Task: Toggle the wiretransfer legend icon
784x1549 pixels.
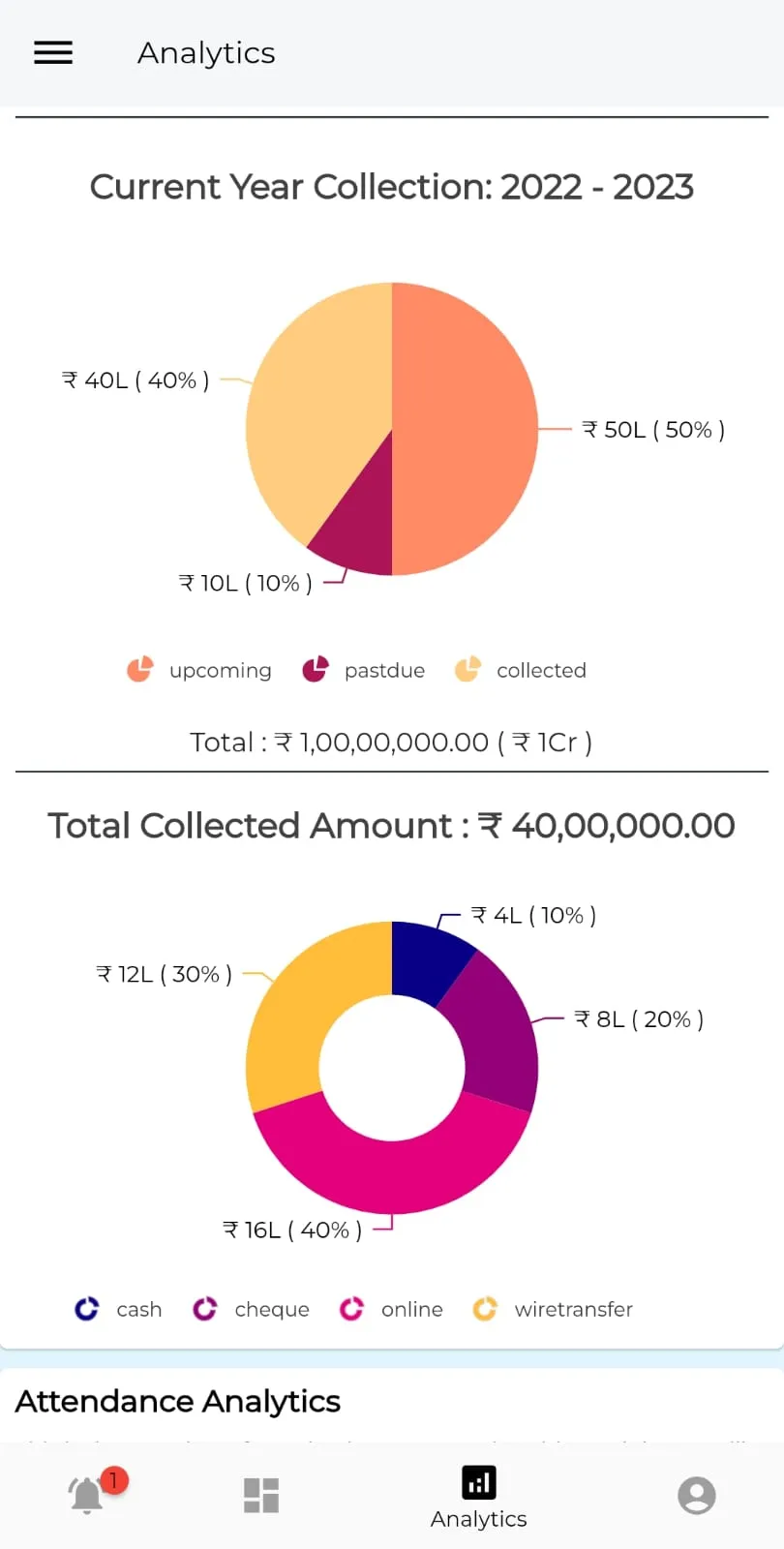Action: (485, 1309)
